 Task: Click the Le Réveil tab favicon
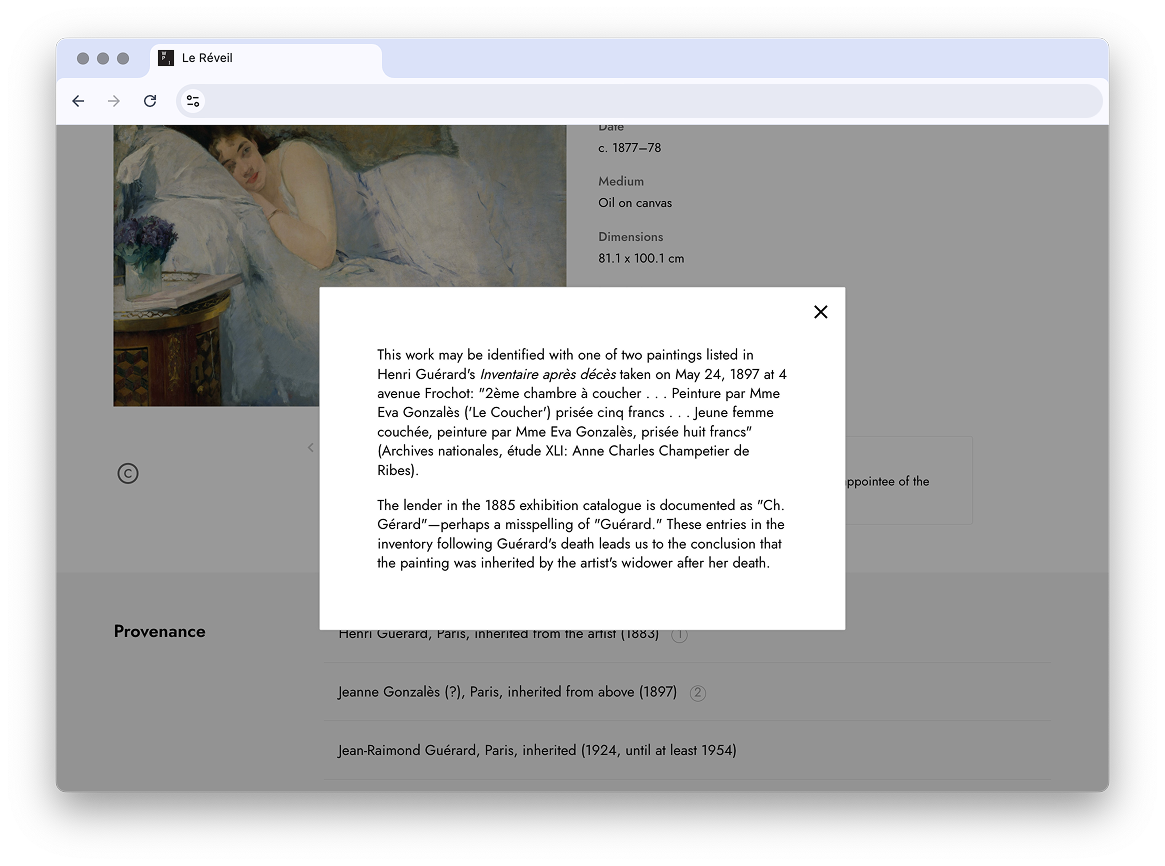(166, 58)
